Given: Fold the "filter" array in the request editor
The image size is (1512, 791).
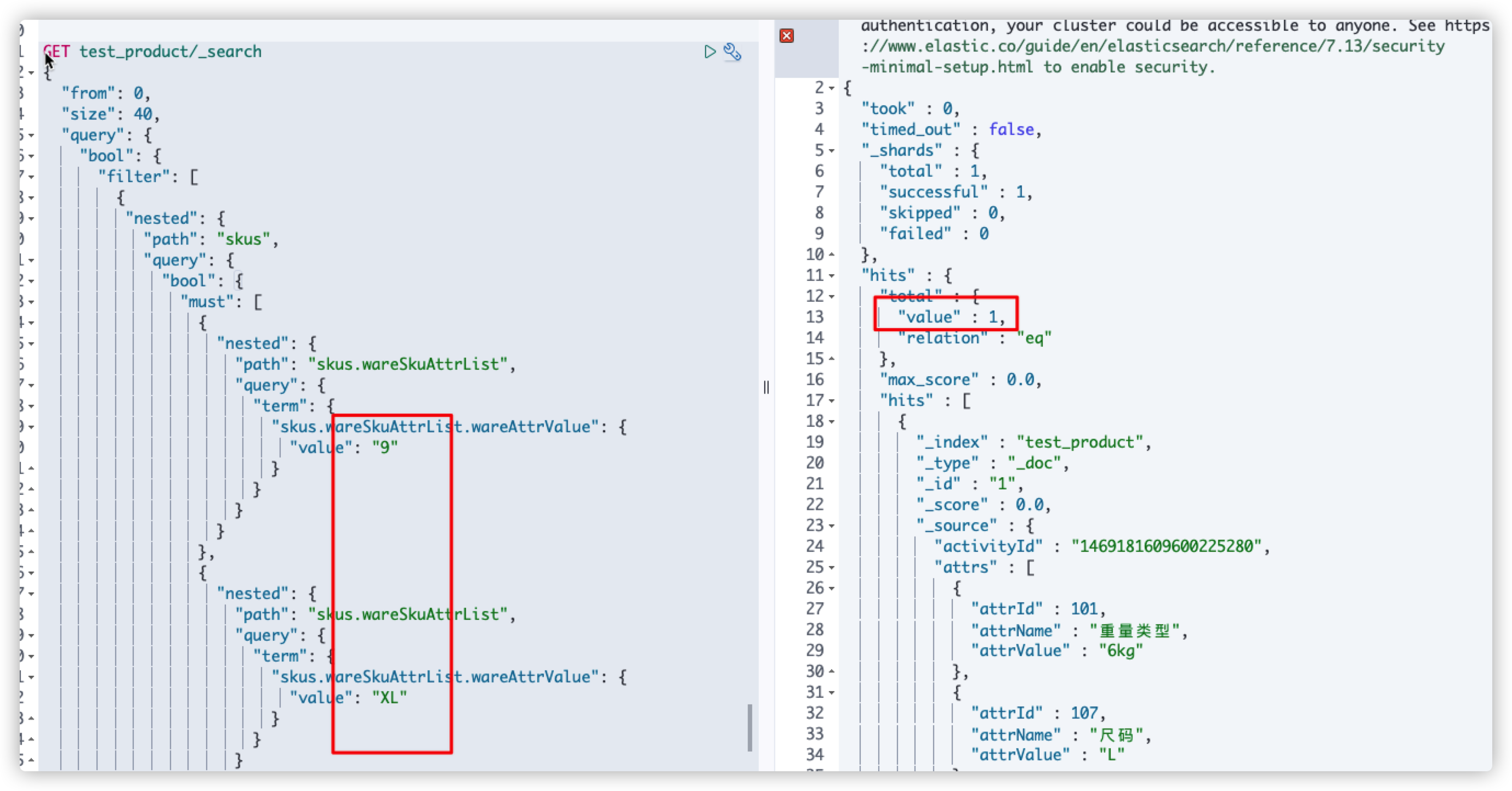Looking at the screenshot, I should [x=31, y=177].
